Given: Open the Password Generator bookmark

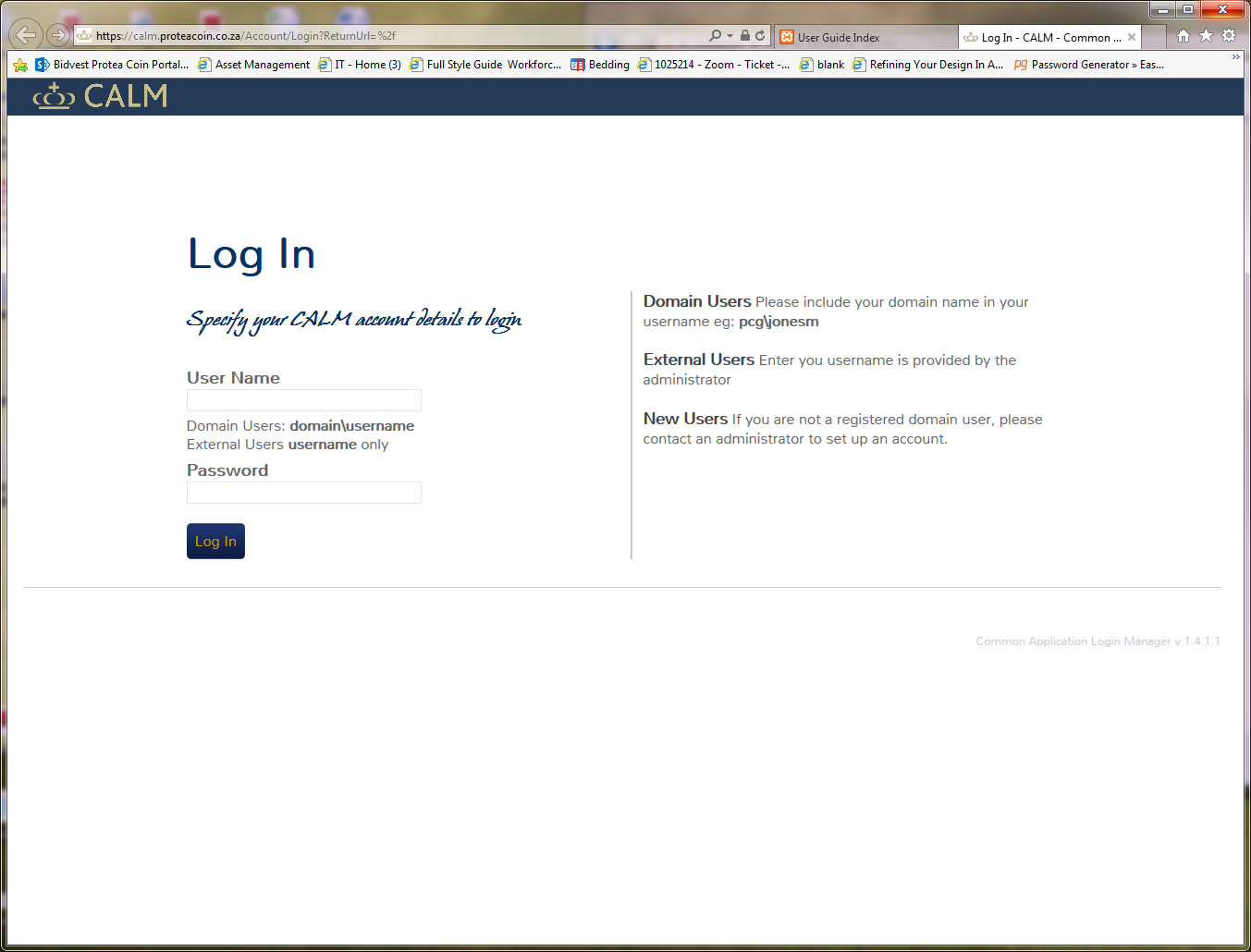Looking at the screenshot, I should (1089, 65).
